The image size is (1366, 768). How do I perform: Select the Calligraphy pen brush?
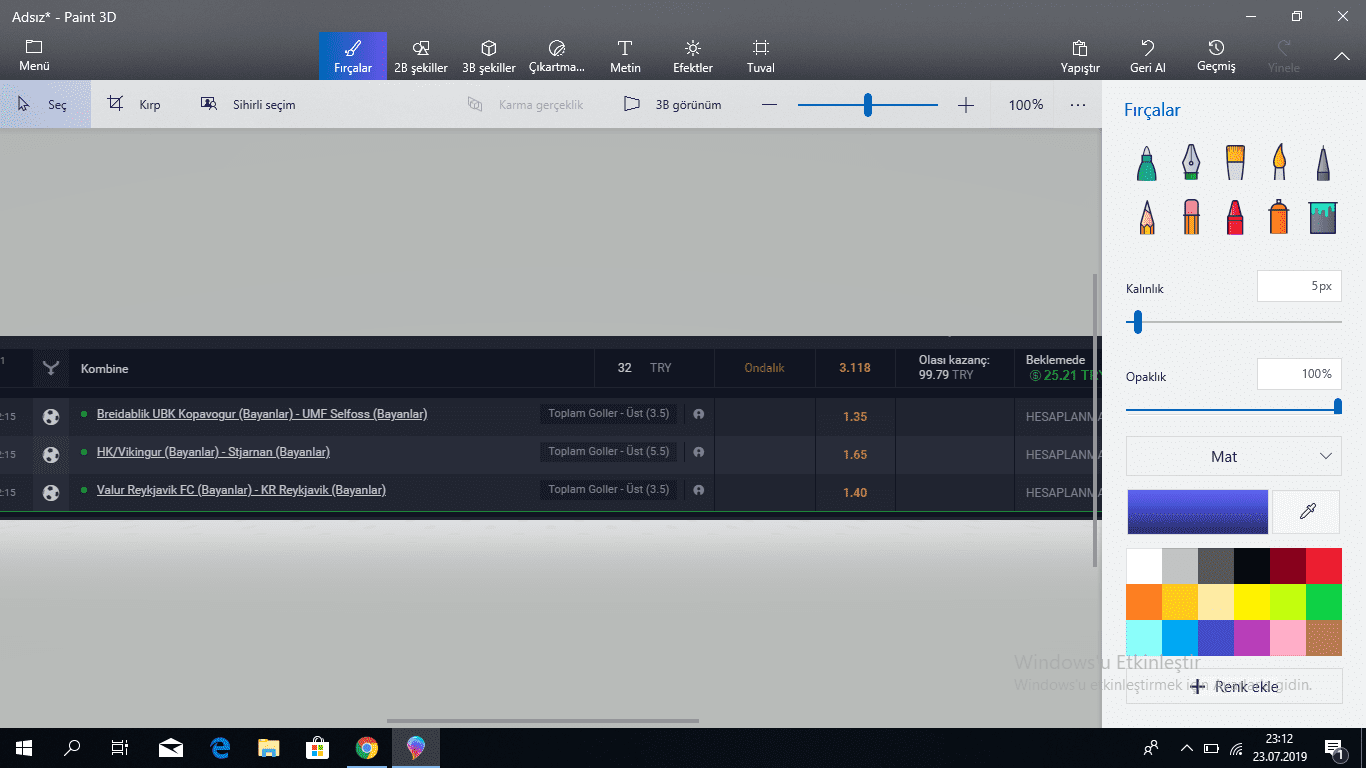coord(1191,163)
